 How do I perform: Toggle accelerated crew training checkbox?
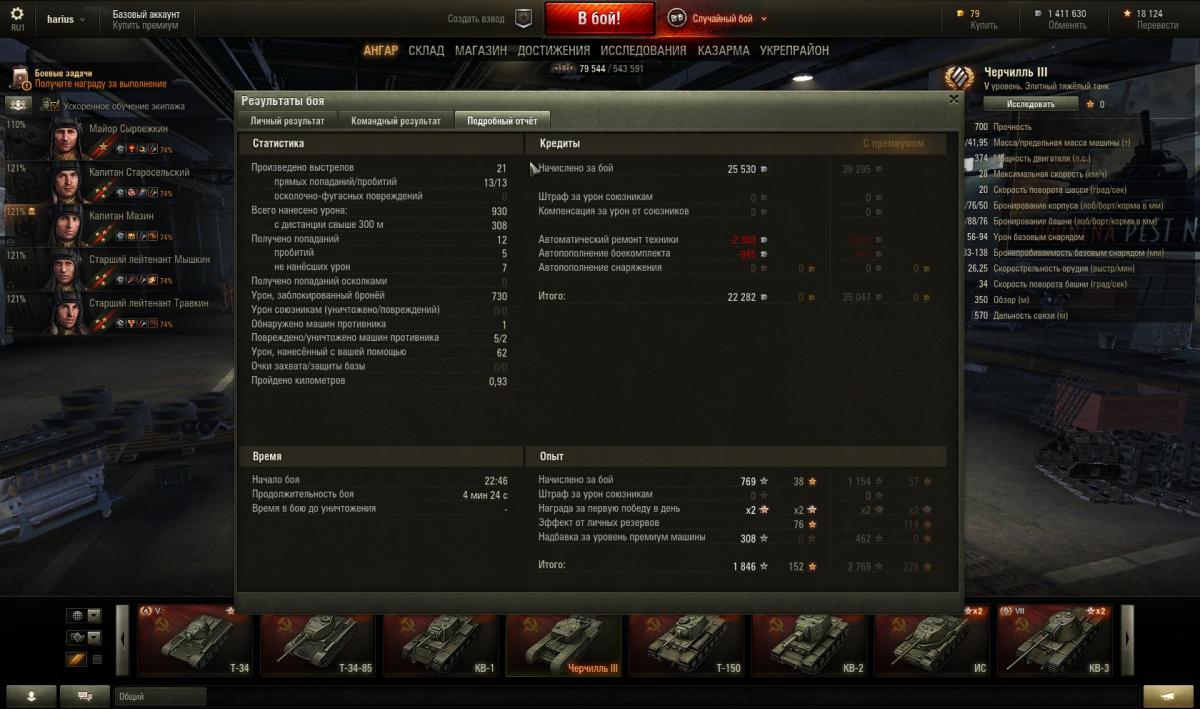50,105
